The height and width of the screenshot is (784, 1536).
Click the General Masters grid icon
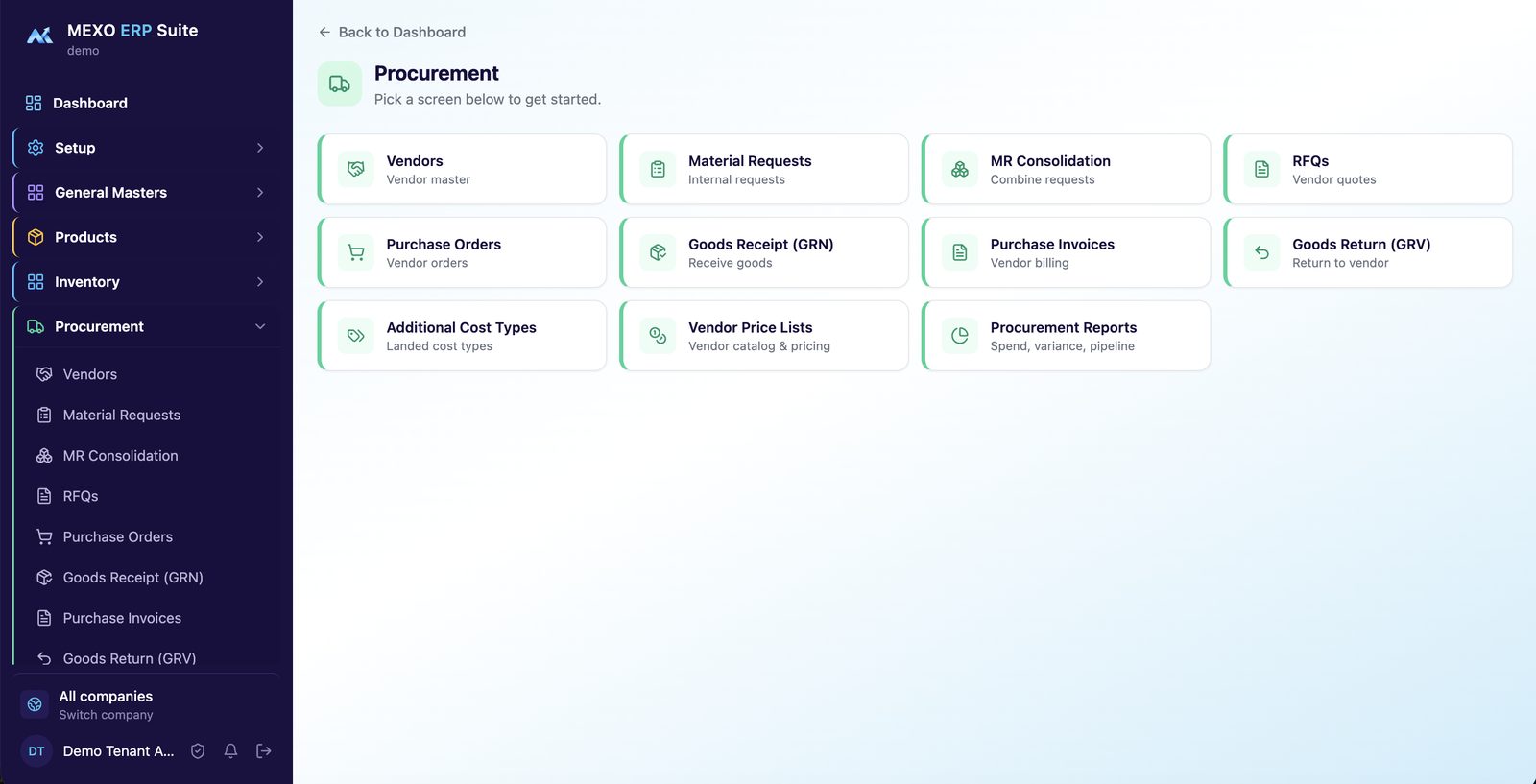(x=36, y=193)
